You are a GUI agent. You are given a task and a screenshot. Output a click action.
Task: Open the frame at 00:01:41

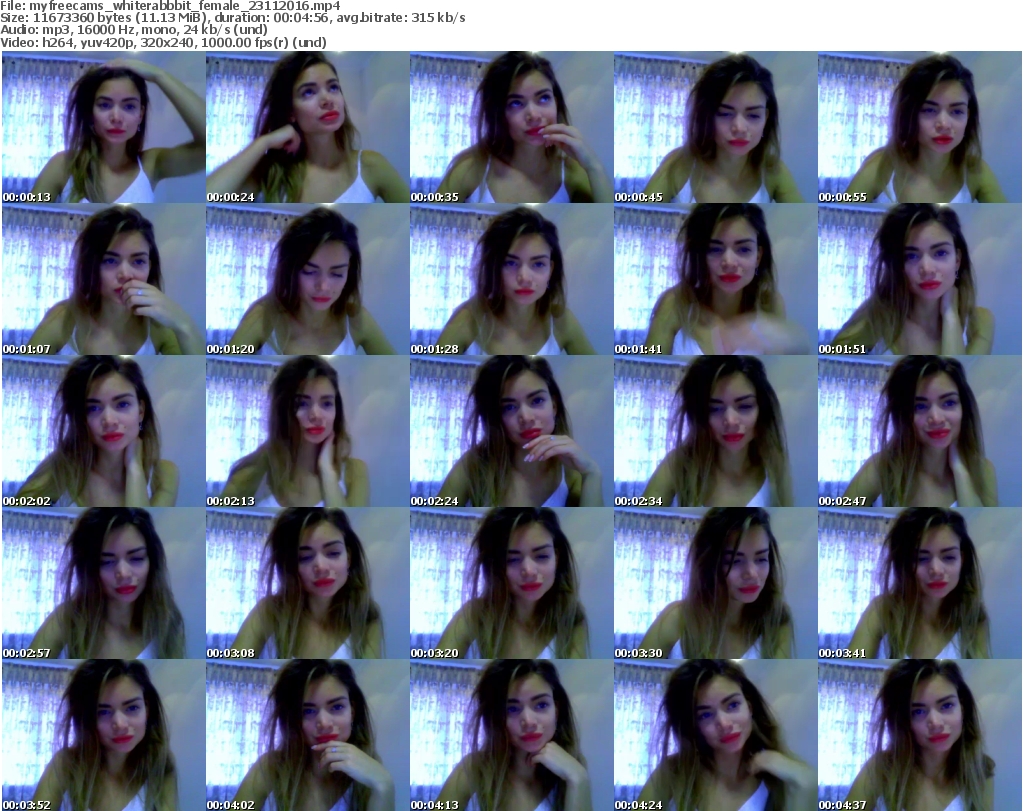(715, 279)
